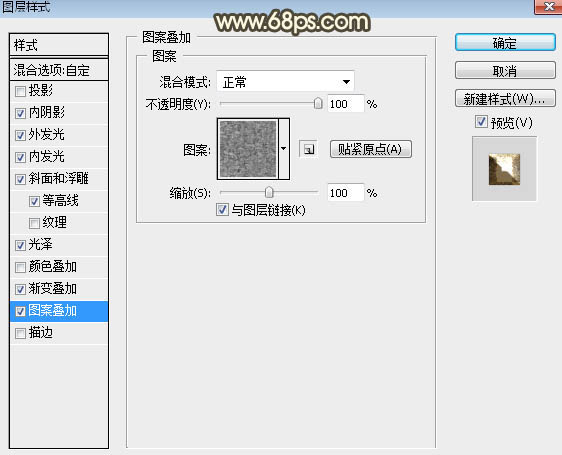Click the 贴紧原点(A) snap to origin button
This screenshot has width=562, height=455.
[370, 149]
